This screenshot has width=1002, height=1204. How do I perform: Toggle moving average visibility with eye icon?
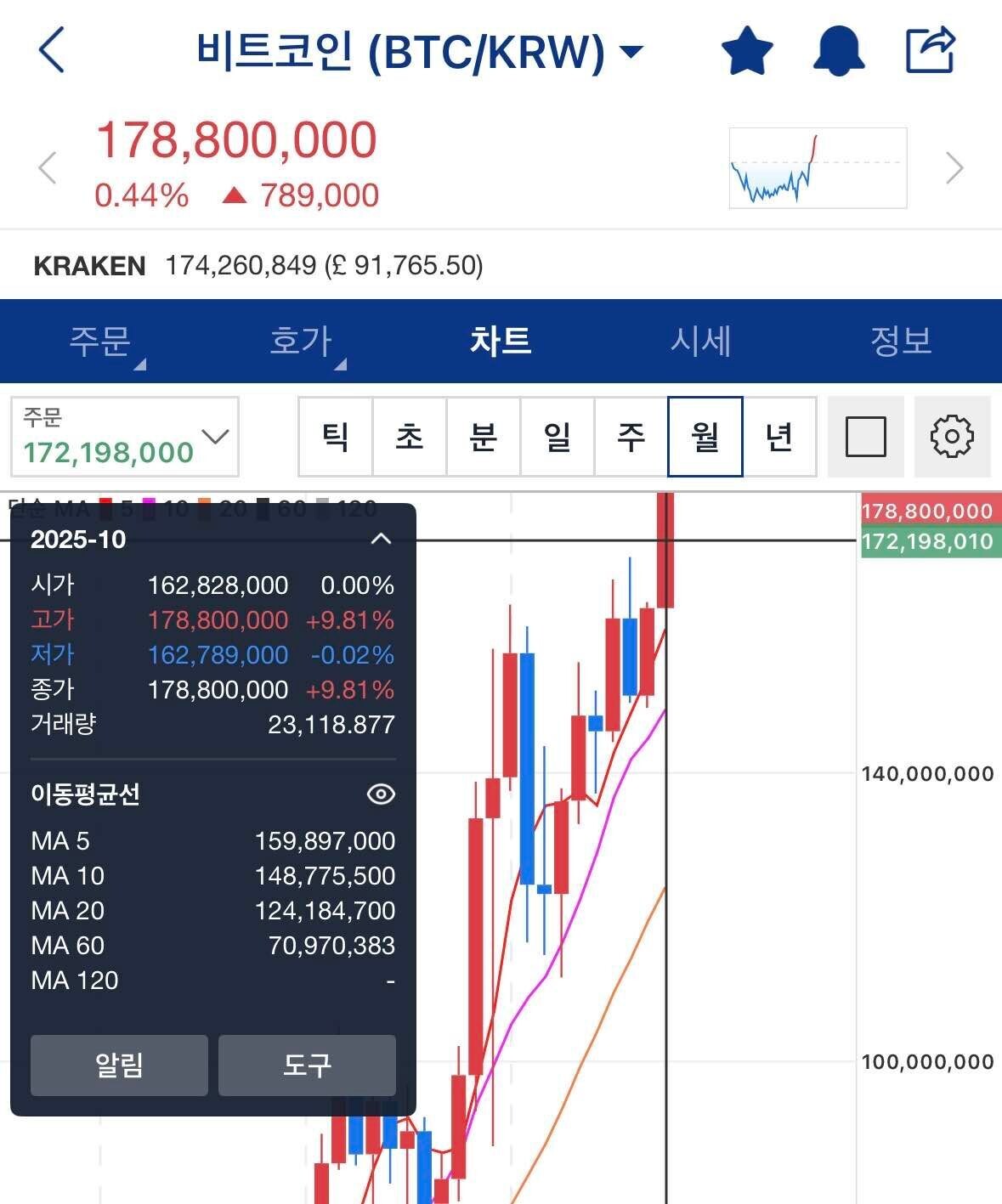tap(380, 794)
